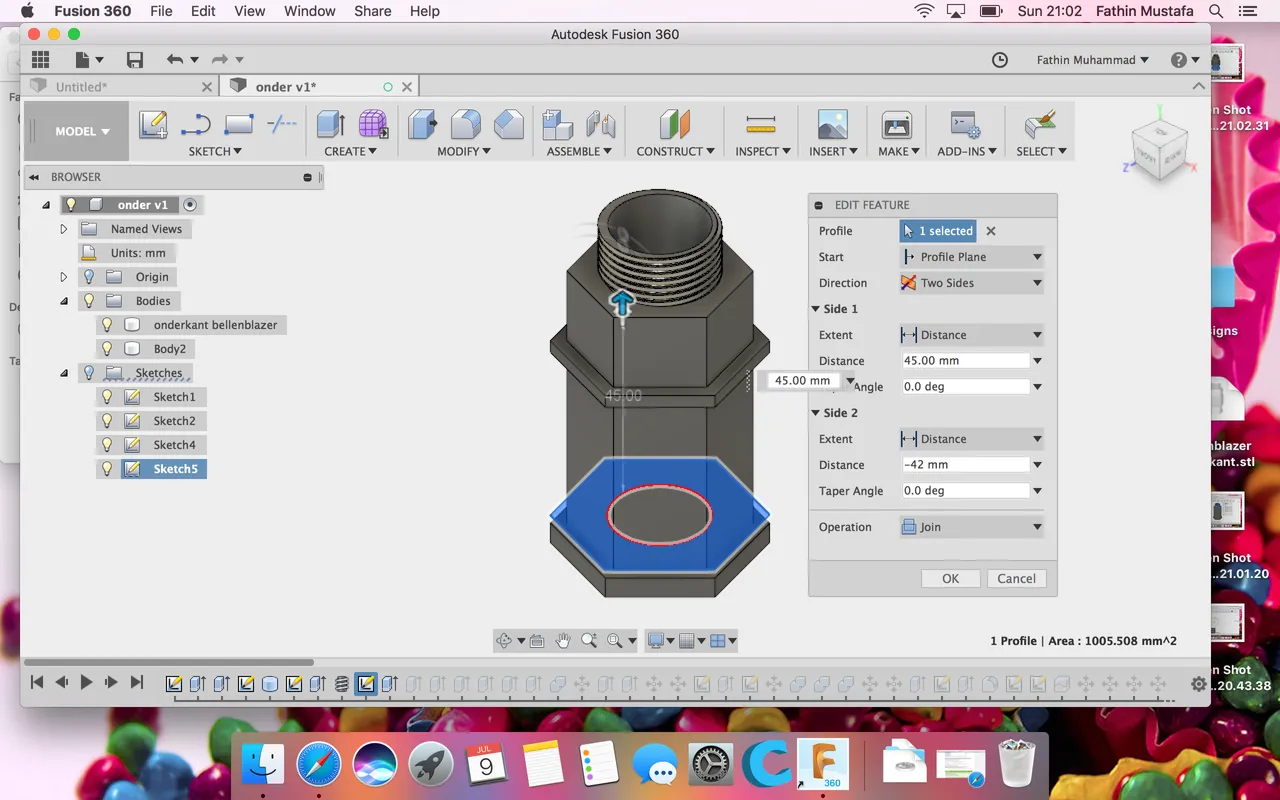Toggle visibility bulb of Origin folder
1280x800 pixels.
[89, 277]
